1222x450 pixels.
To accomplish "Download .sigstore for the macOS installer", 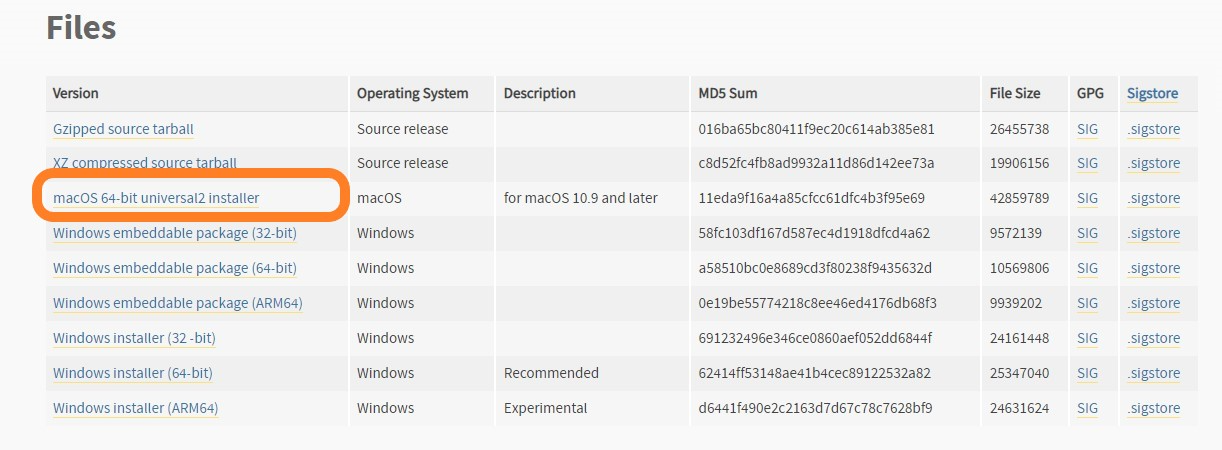I will click(x=1153, y=198).
